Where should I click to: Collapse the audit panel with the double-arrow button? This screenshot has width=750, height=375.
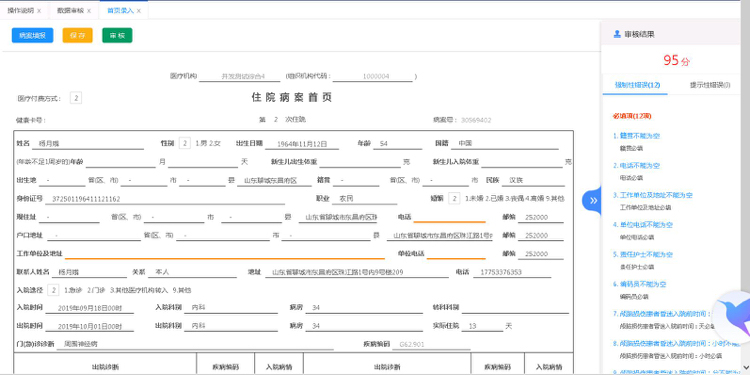tap(593, 200)
